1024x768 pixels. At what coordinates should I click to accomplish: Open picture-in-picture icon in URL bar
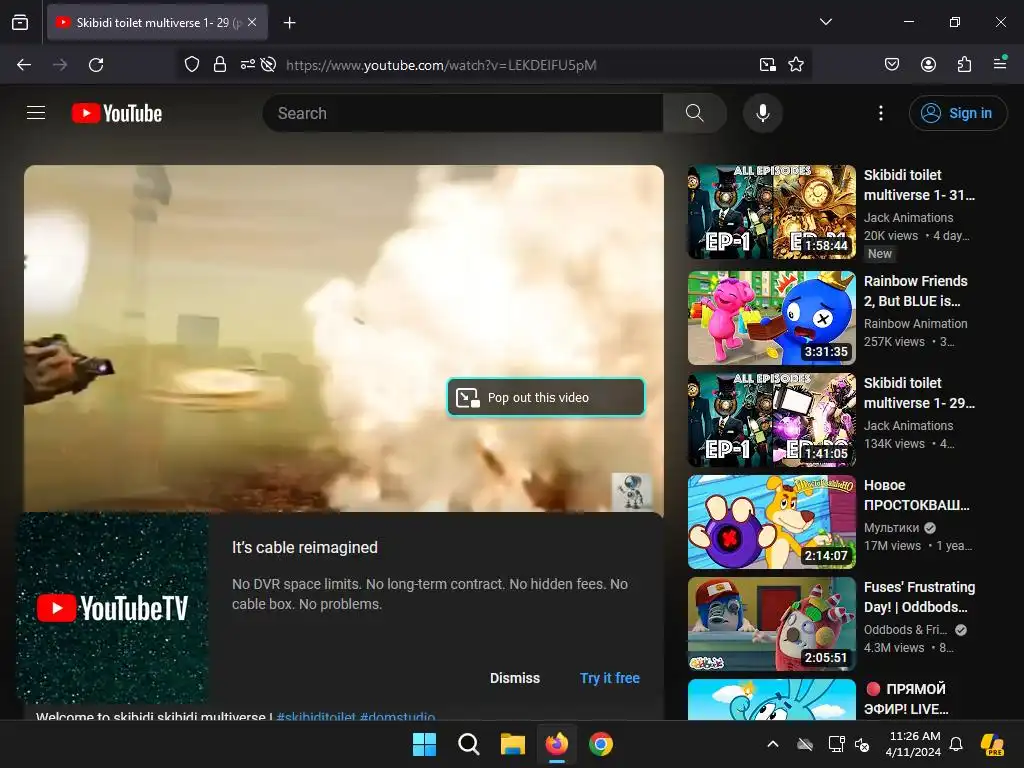point(767,65)
